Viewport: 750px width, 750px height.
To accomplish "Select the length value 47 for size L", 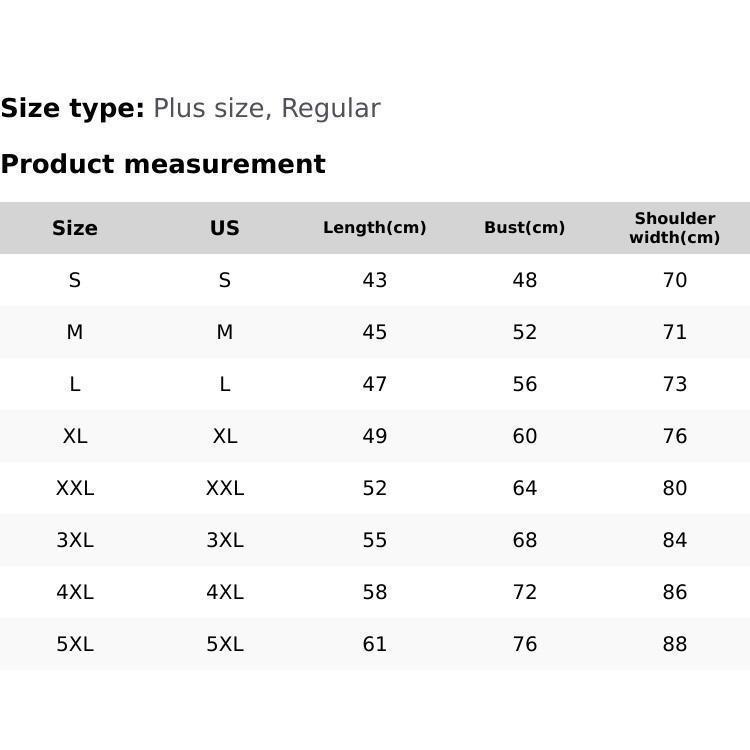I will coord(375,384).
